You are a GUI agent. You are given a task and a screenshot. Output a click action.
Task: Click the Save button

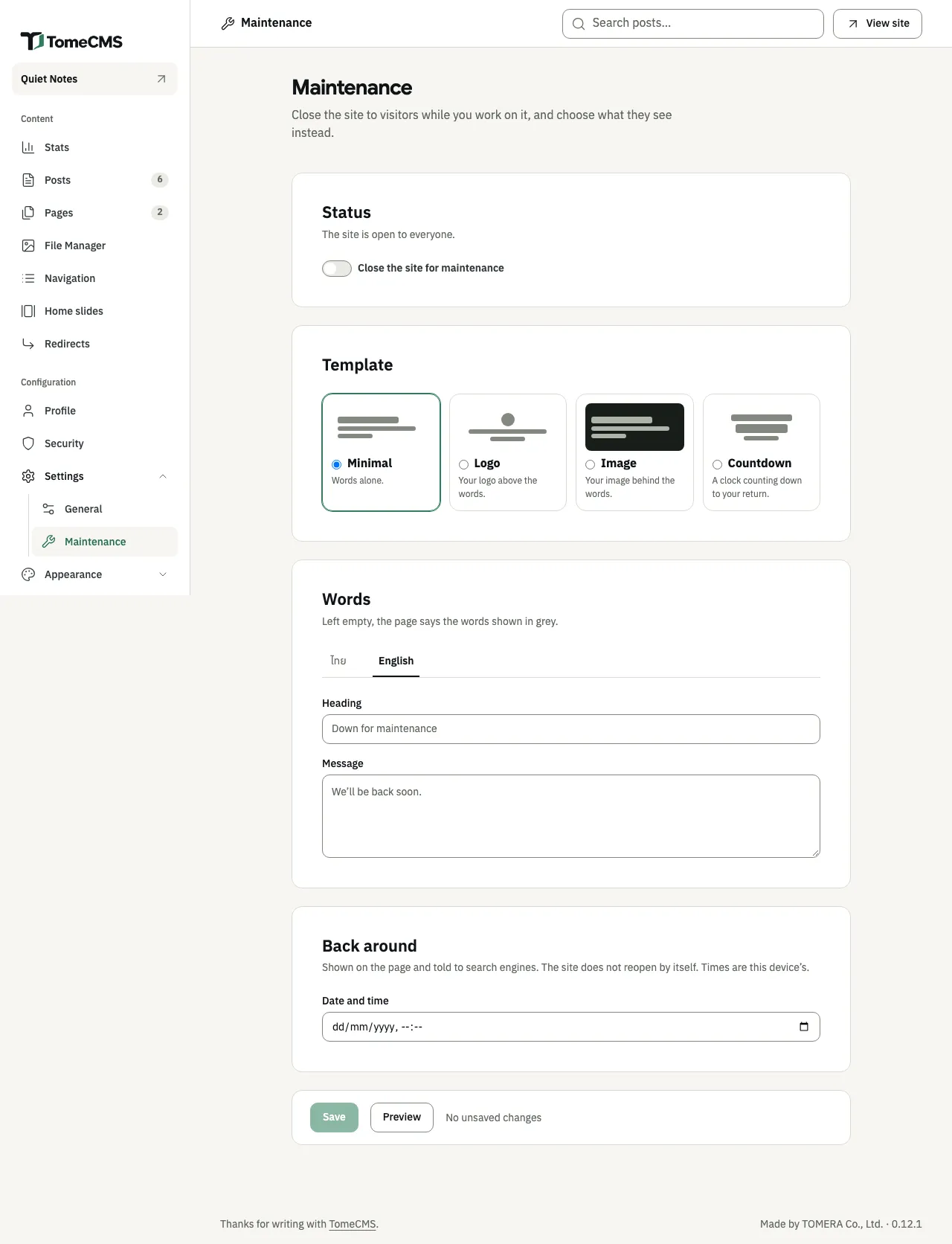click(x=334, y=1118)
